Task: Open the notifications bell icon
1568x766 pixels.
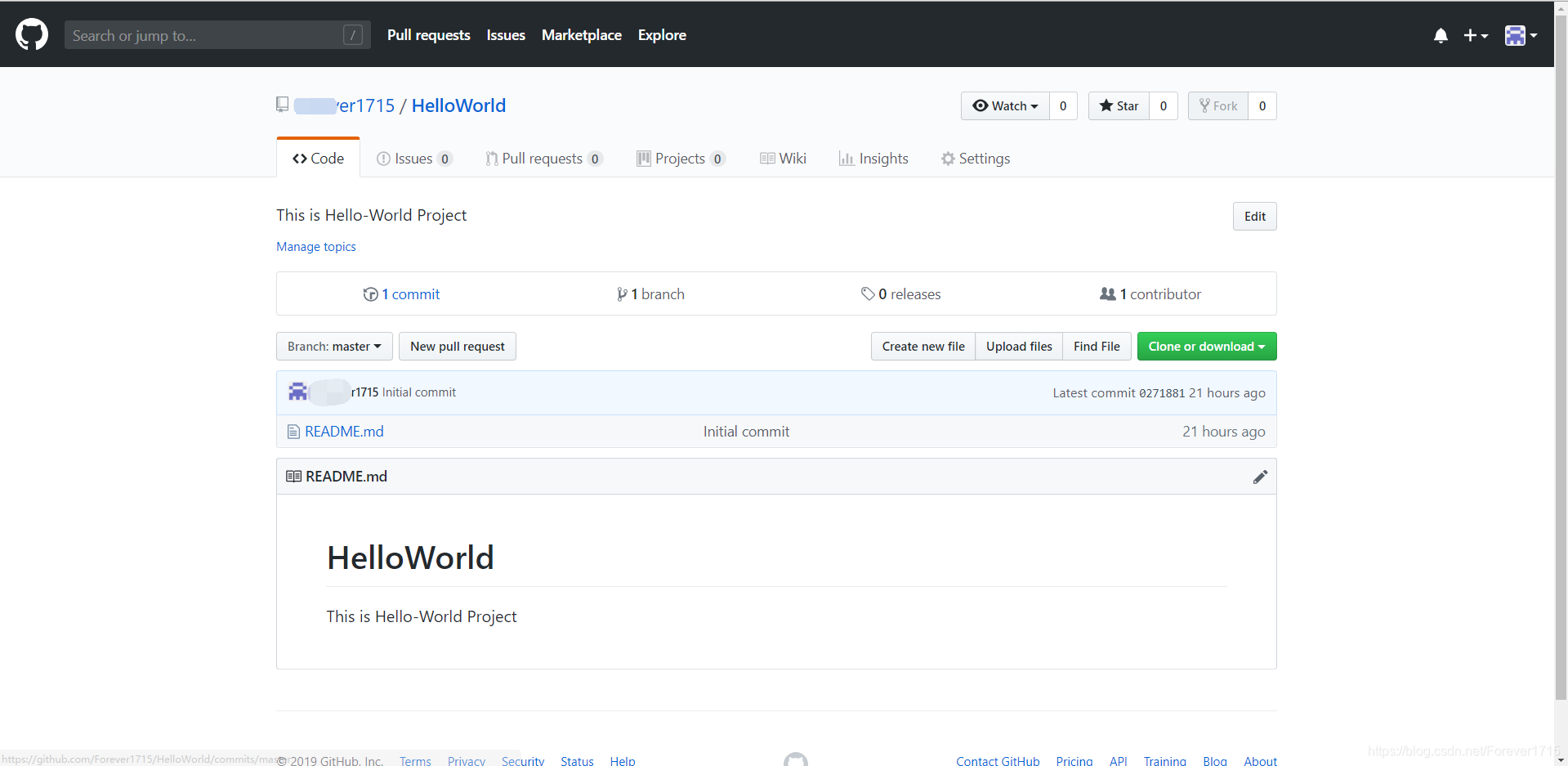Action: click(x=1441, y=35)
